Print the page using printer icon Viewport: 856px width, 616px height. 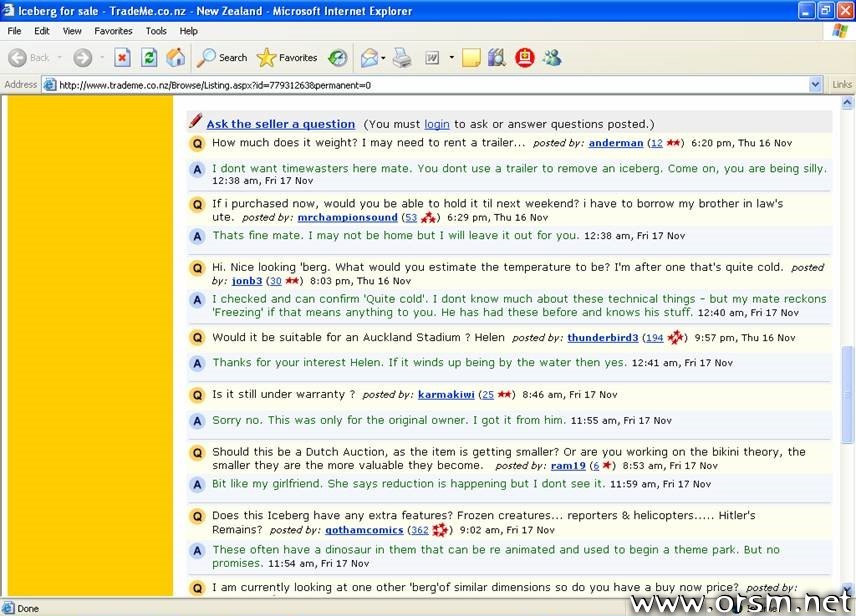(x=402, y=57)
